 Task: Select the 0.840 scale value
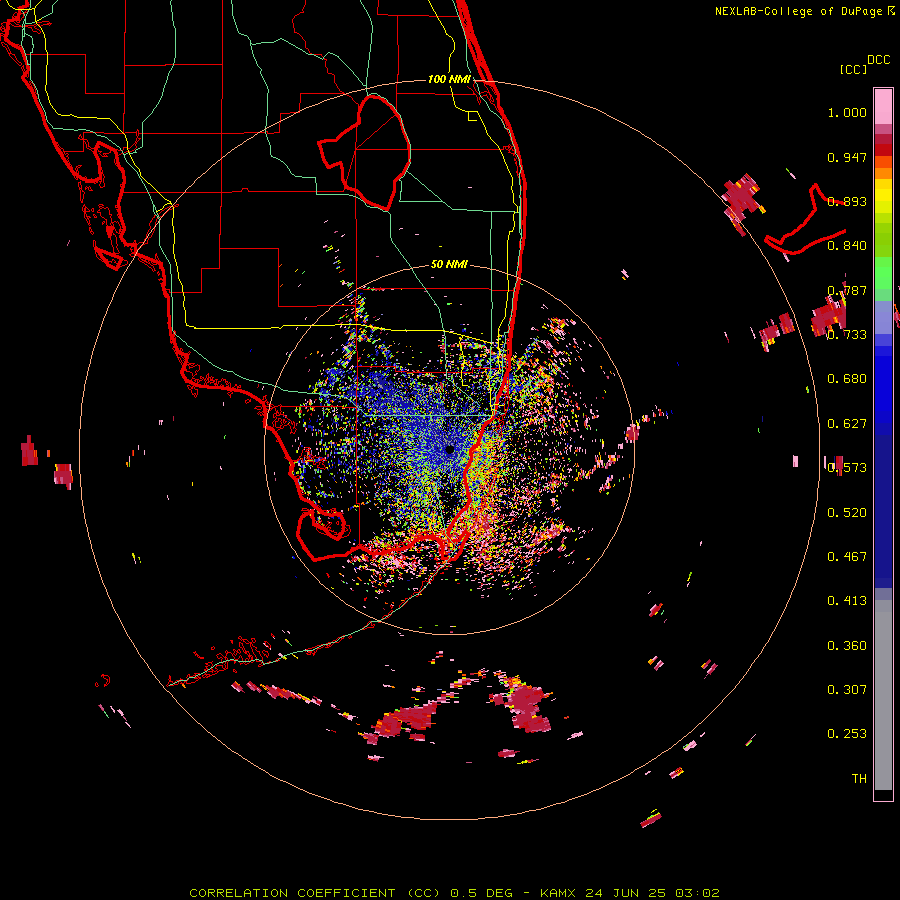(847, 246)
